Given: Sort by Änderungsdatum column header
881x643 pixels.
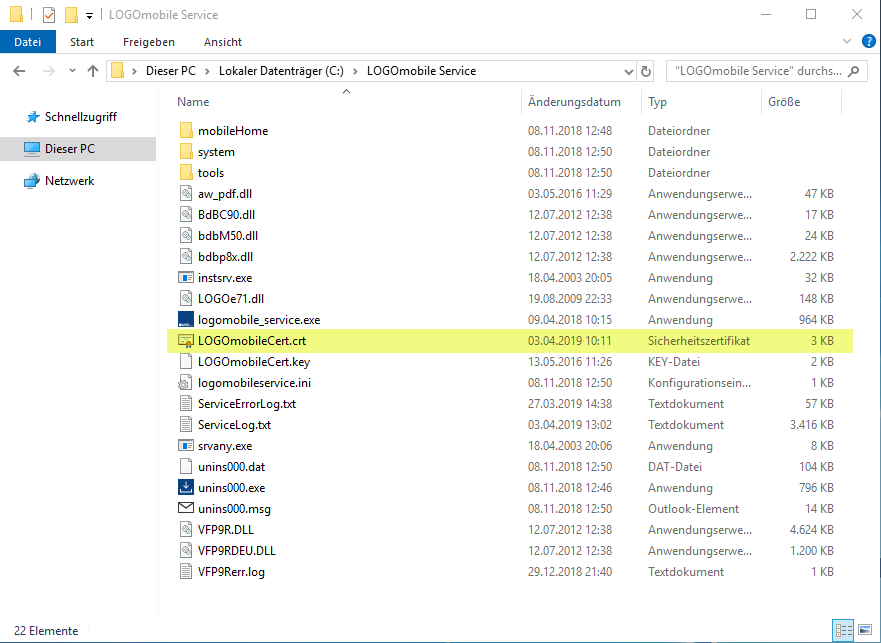Looking at the screenshot, I should (581, 102).
